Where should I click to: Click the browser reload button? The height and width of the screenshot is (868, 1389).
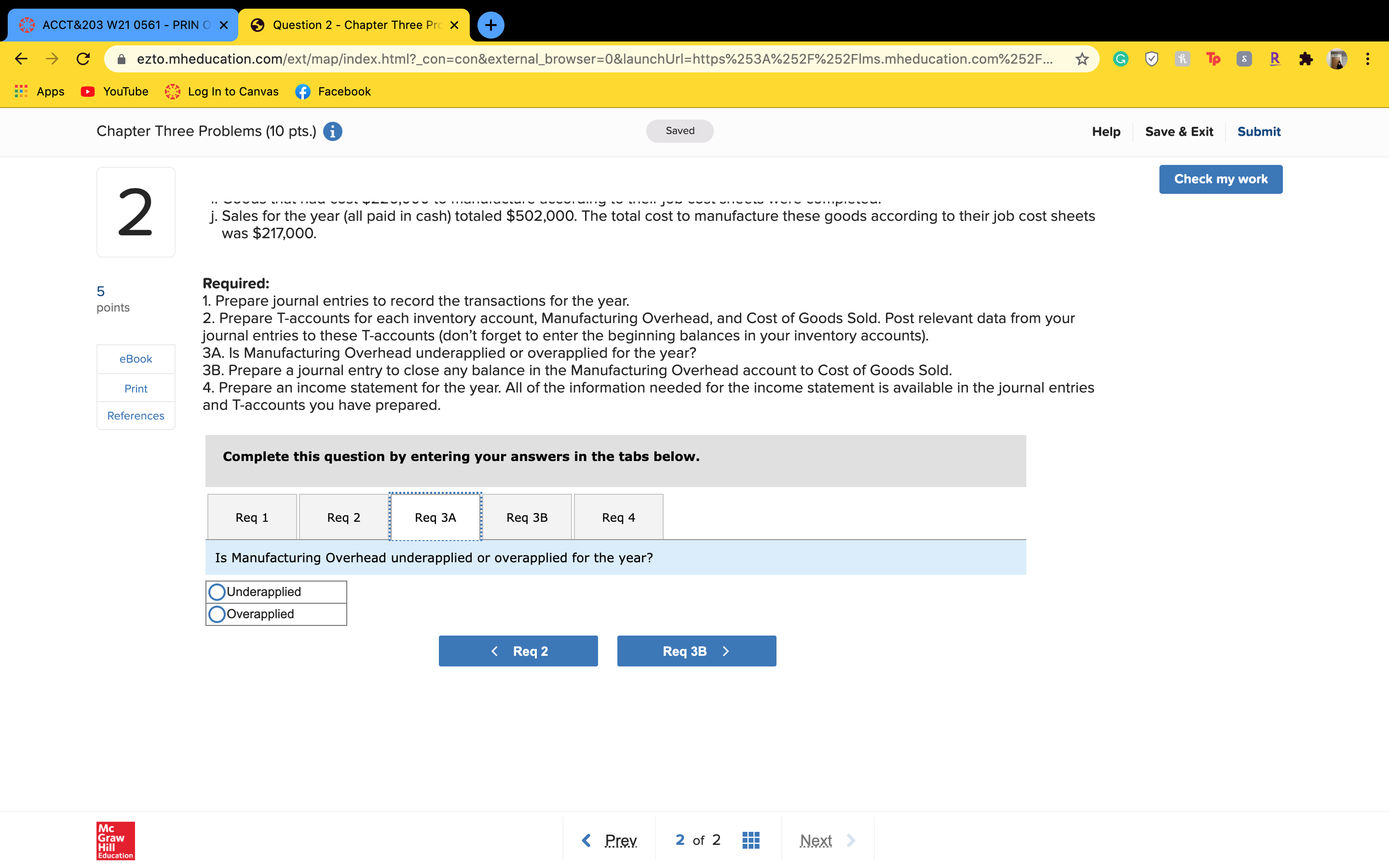[x=82, y=58]
